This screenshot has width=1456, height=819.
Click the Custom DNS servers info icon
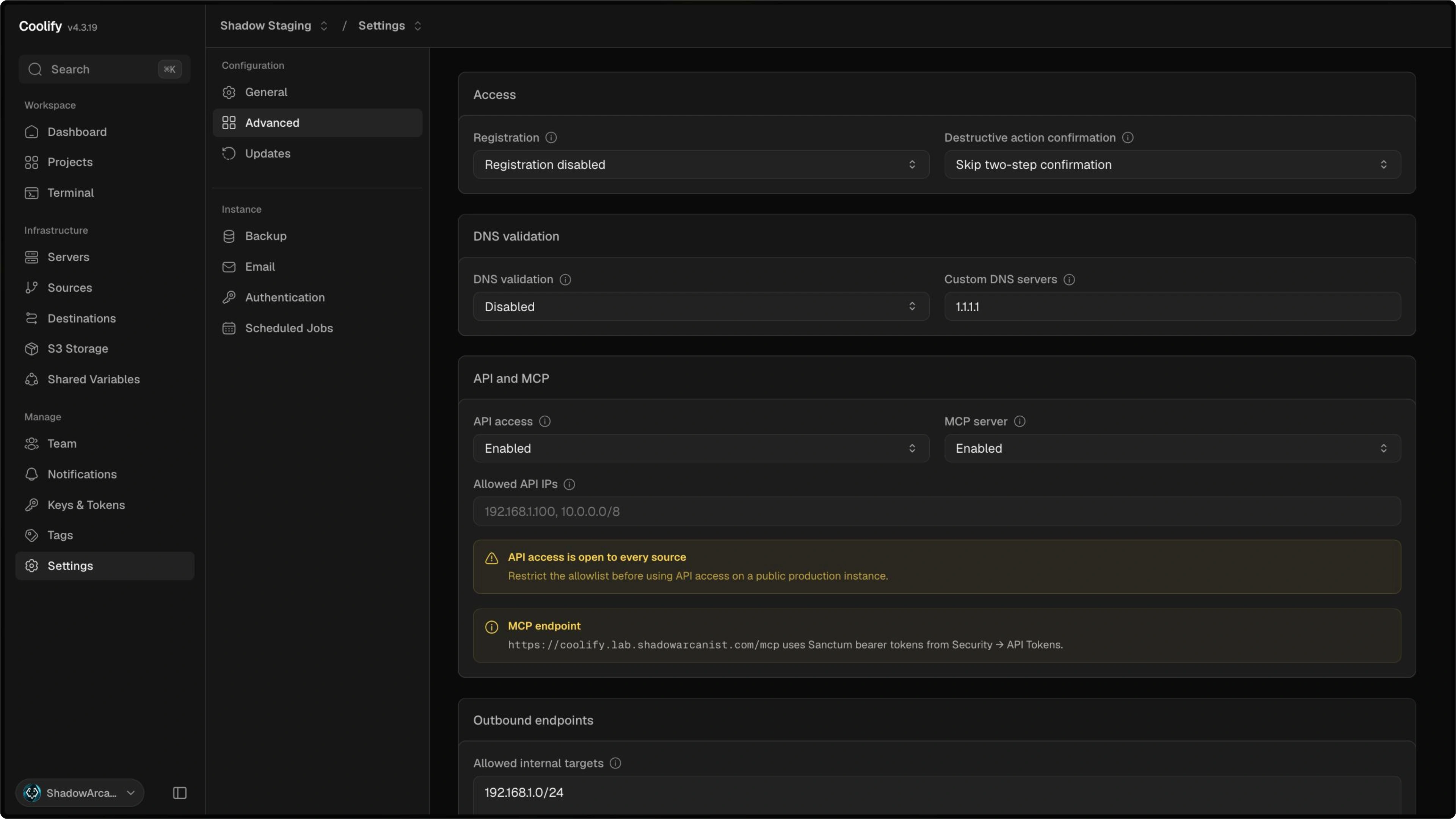[x=1069, y=279]
